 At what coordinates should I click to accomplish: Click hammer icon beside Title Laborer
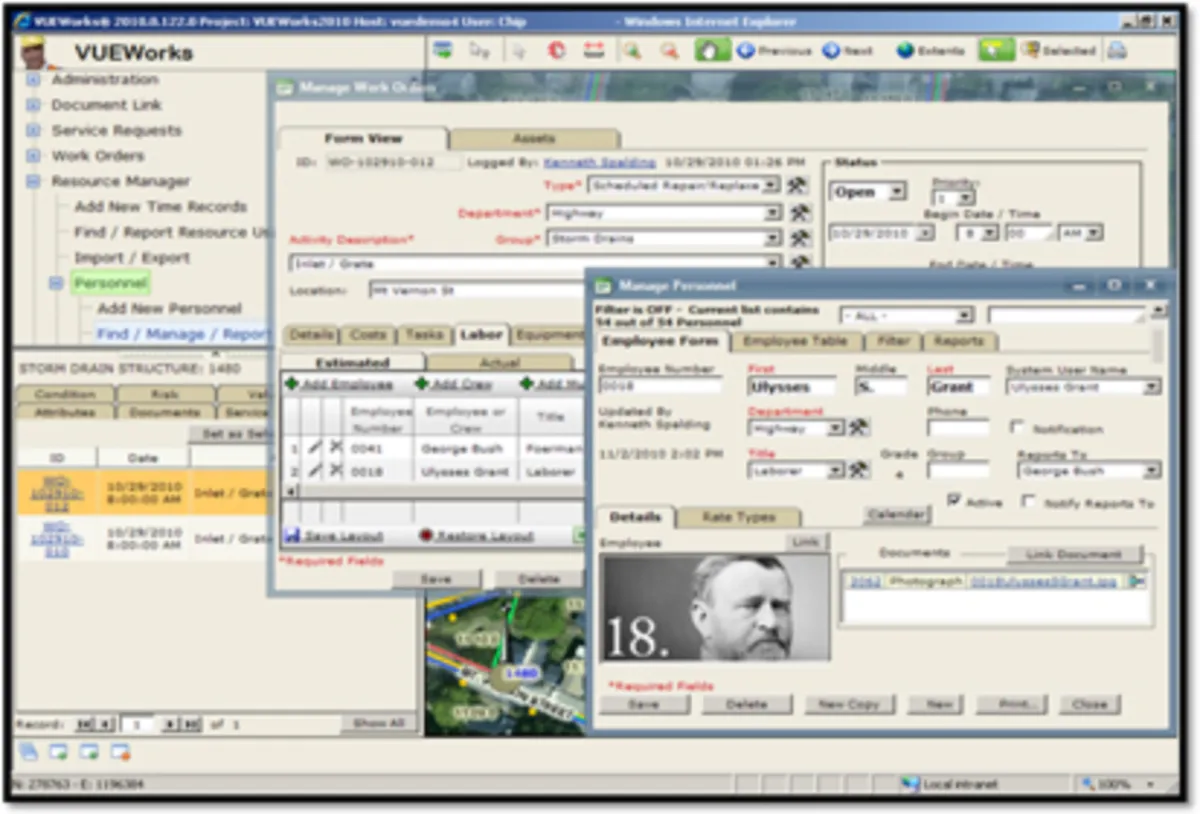pyautogui.click(x=858, y=470)
